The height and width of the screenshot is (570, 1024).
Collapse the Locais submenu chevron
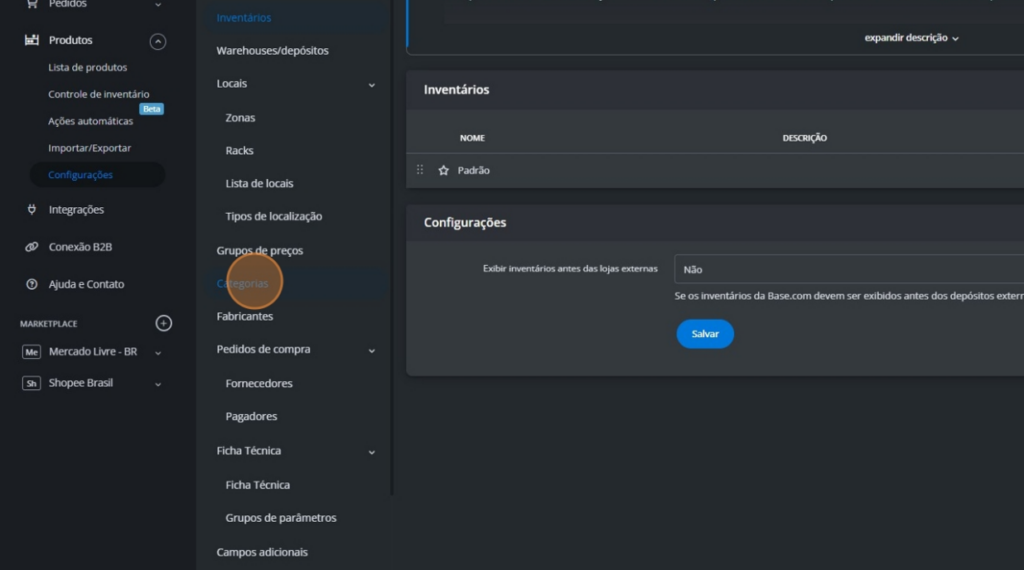(x=372, y=85)
